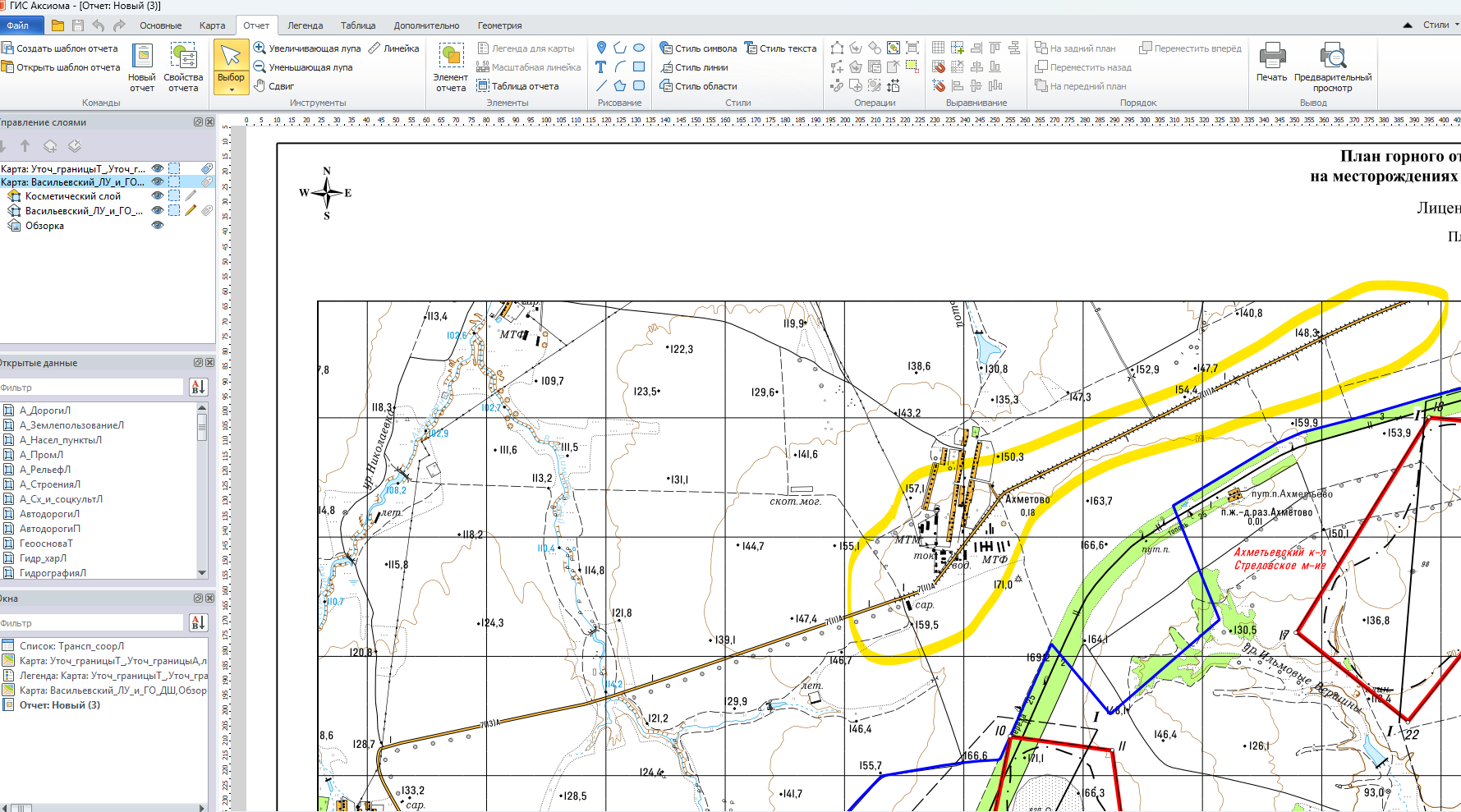Toggle visibility of the Обзорка layer
Image resolution: width=1461 pixels, height=812 pixels.
pyautogui.click(x=158, y=226)
